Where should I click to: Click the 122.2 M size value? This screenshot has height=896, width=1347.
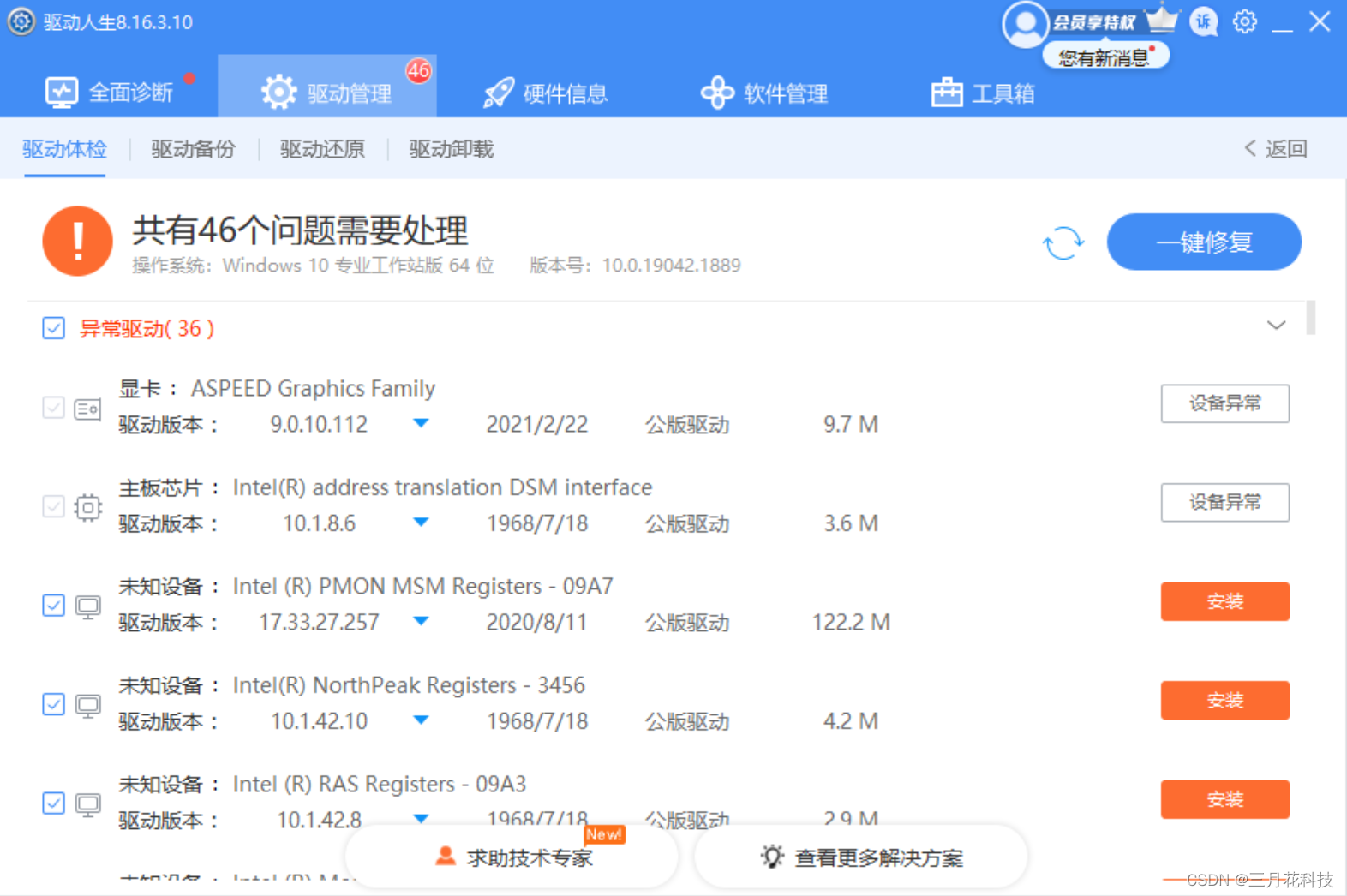pyautogui.click(x=851, y=622)
